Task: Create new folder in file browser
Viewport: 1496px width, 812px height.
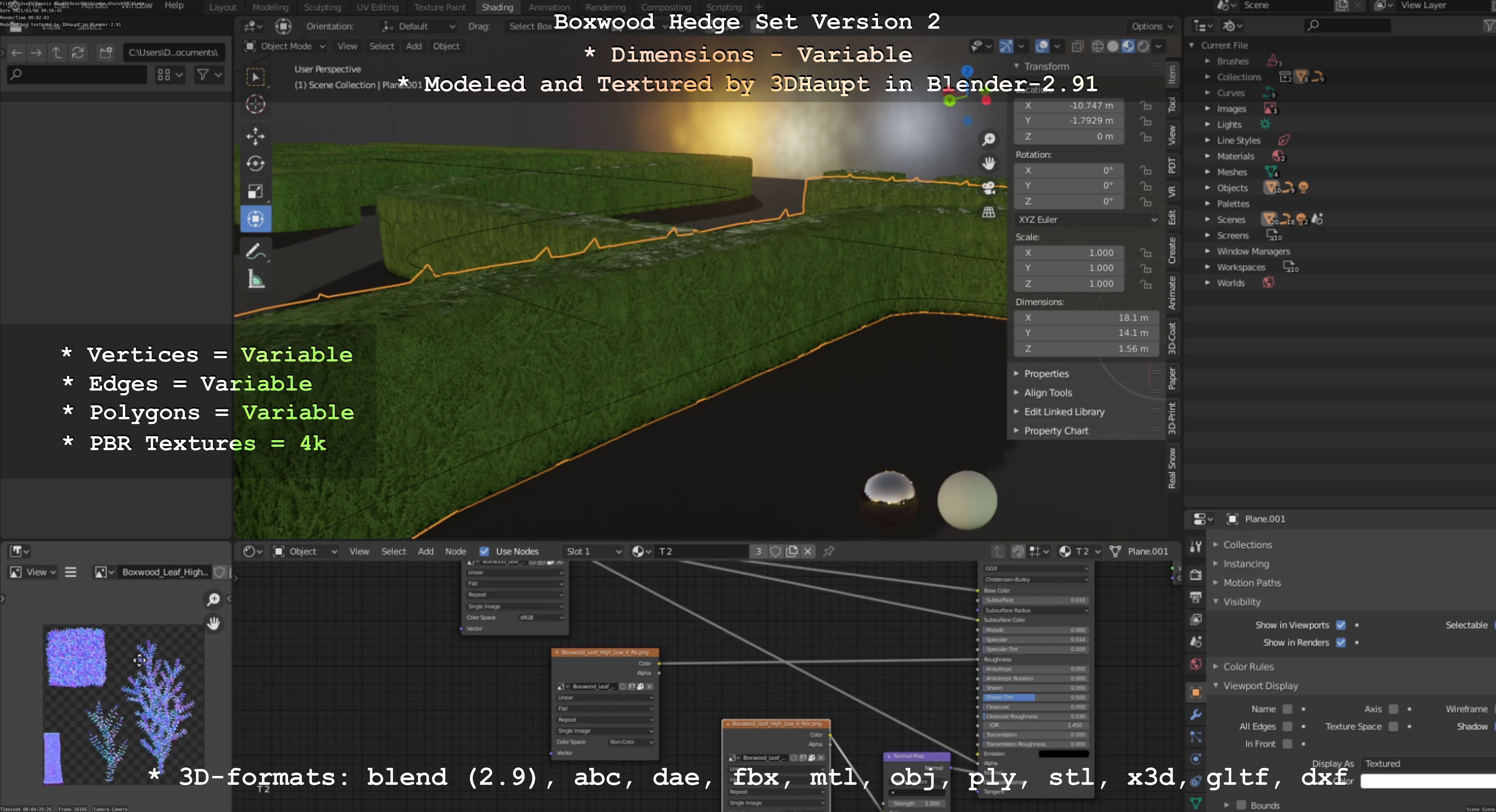Action: pyautogui.click(x=106, y=53)
